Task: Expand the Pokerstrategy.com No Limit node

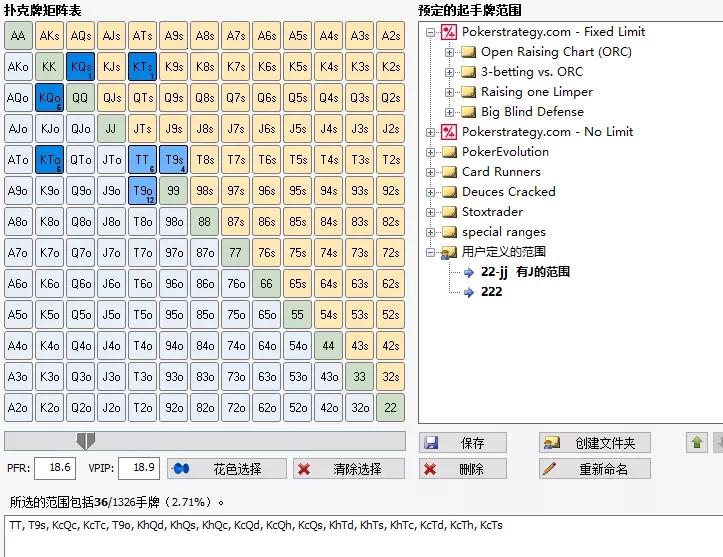Action: [x=430, y=132]
